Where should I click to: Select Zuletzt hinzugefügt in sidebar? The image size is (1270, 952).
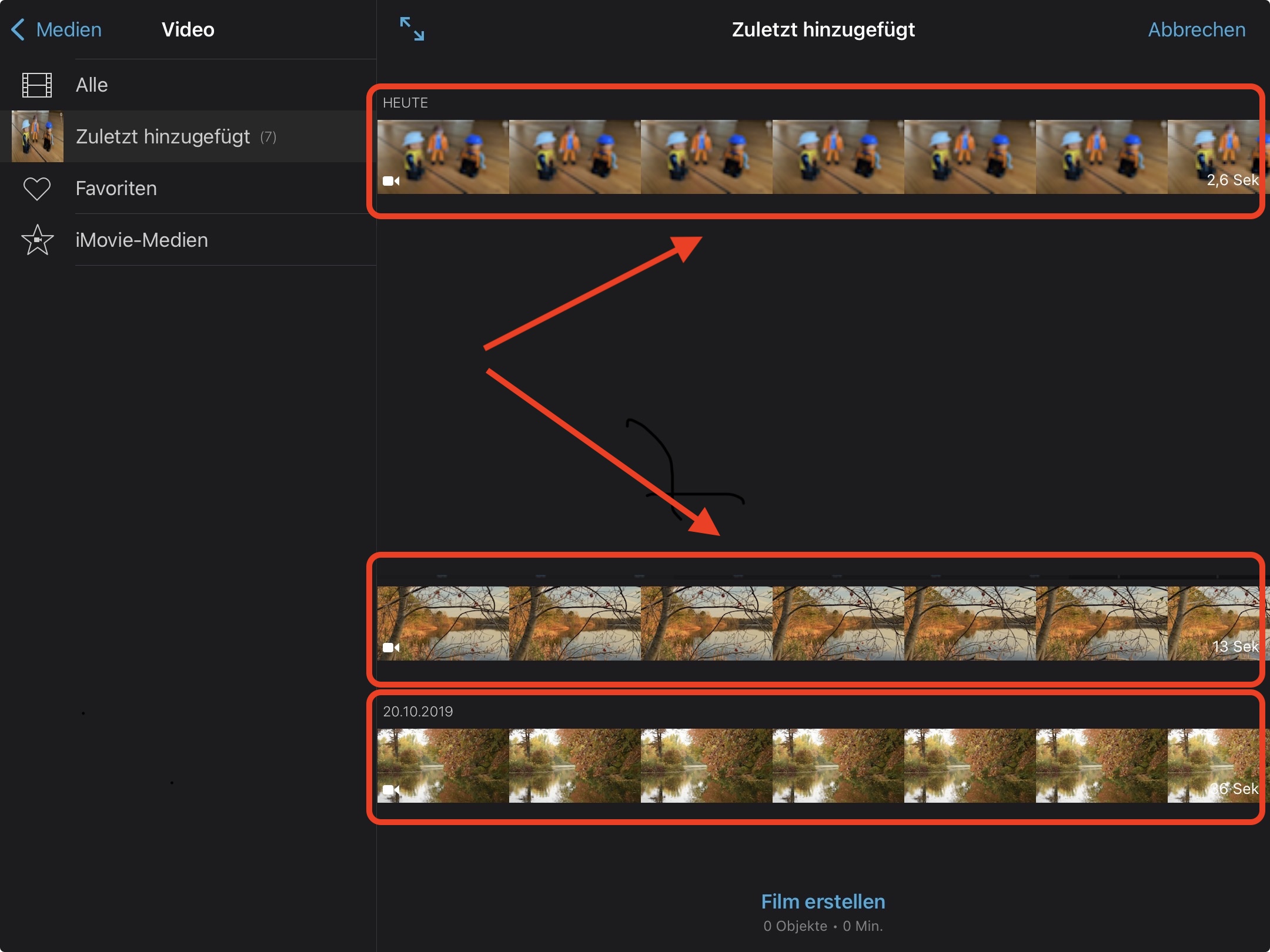tap(163, 136)
